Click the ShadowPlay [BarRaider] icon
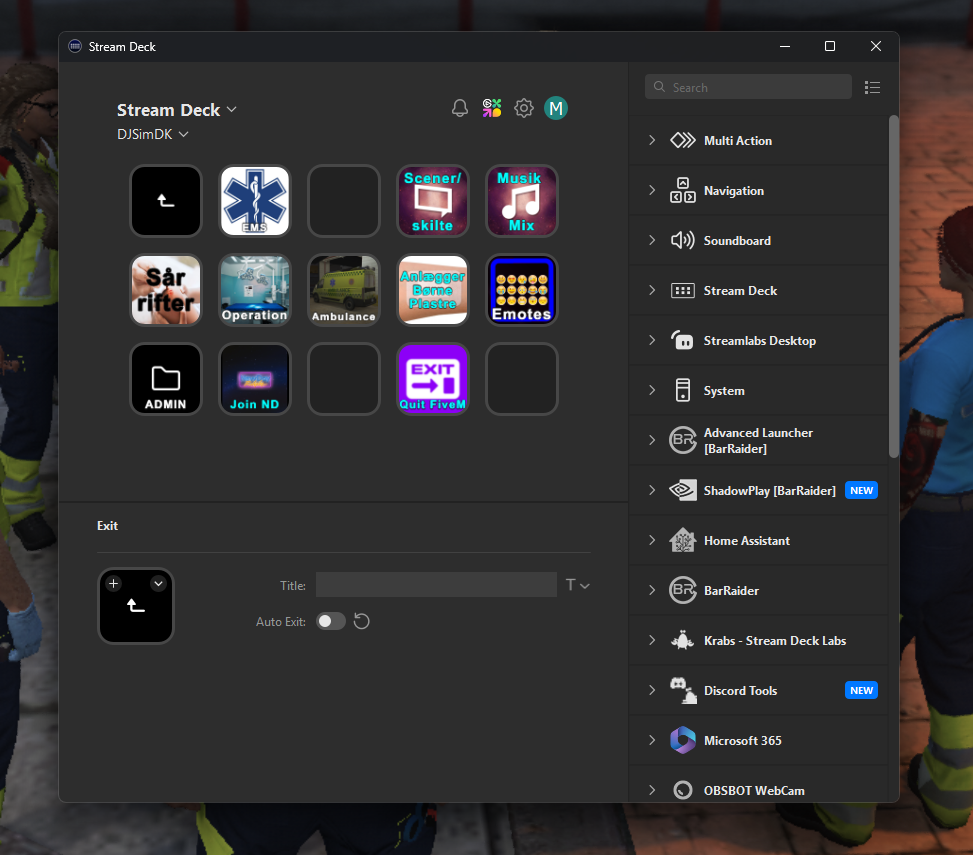Viewport: 973px width, 855px height. pos(683,490)
